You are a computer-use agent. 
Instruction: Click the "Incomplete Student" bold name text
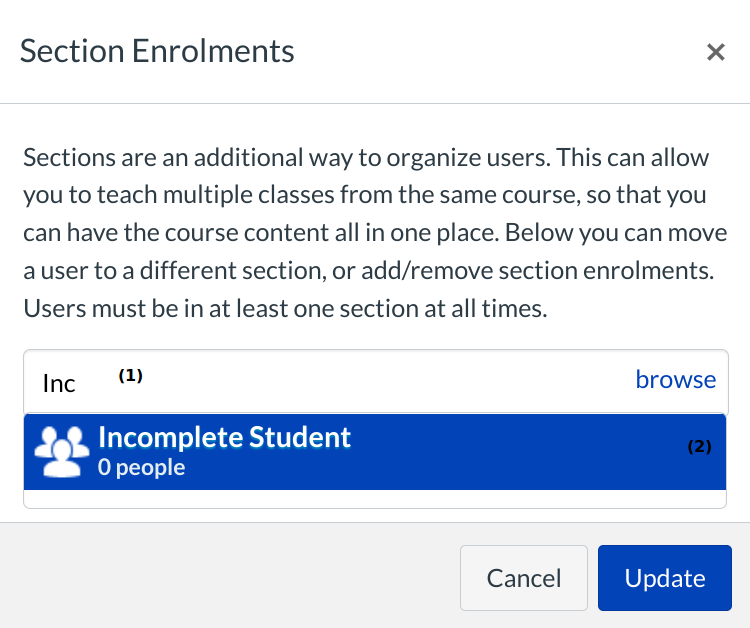coord(225,437)
